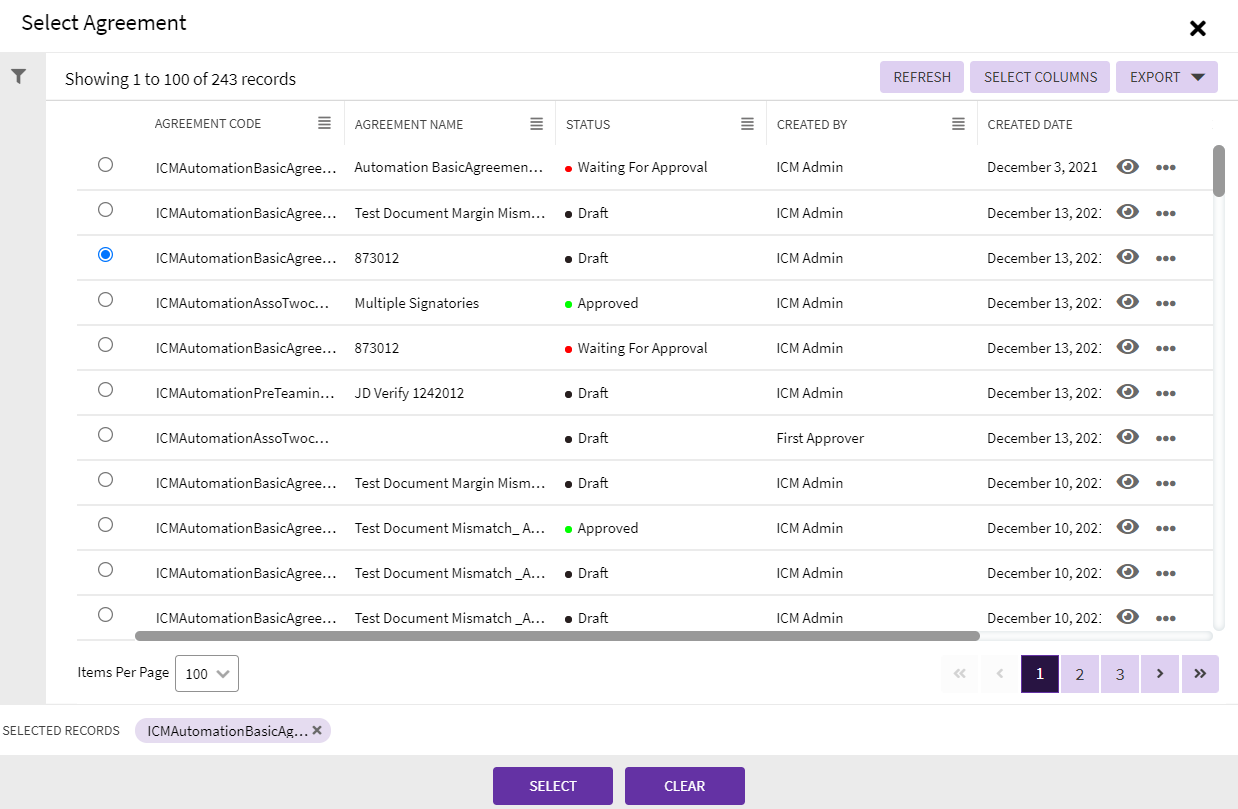Select the JD Verify 1242012 radio button
The image size is (1238, 809).
[x=105, y=390]
